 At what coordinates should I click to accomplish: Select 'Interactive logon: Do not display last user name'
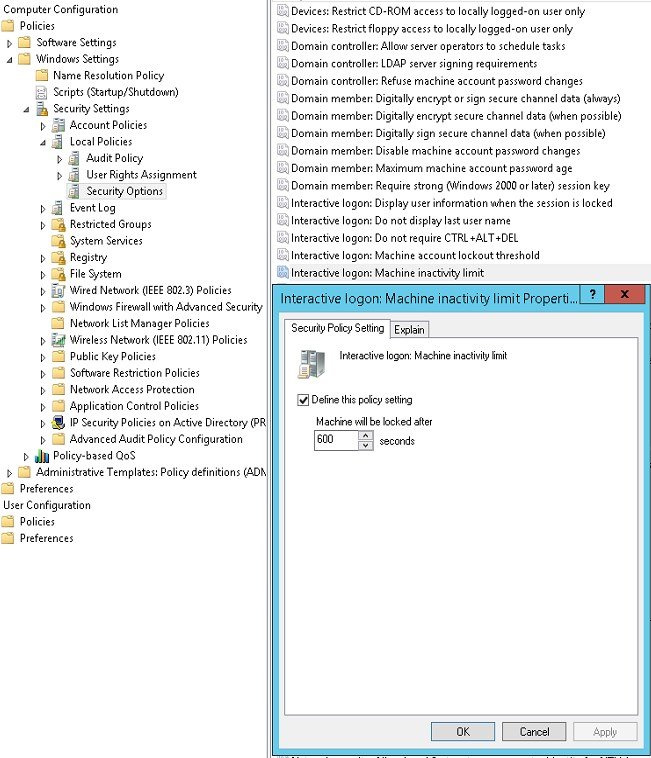pos(401,220)
